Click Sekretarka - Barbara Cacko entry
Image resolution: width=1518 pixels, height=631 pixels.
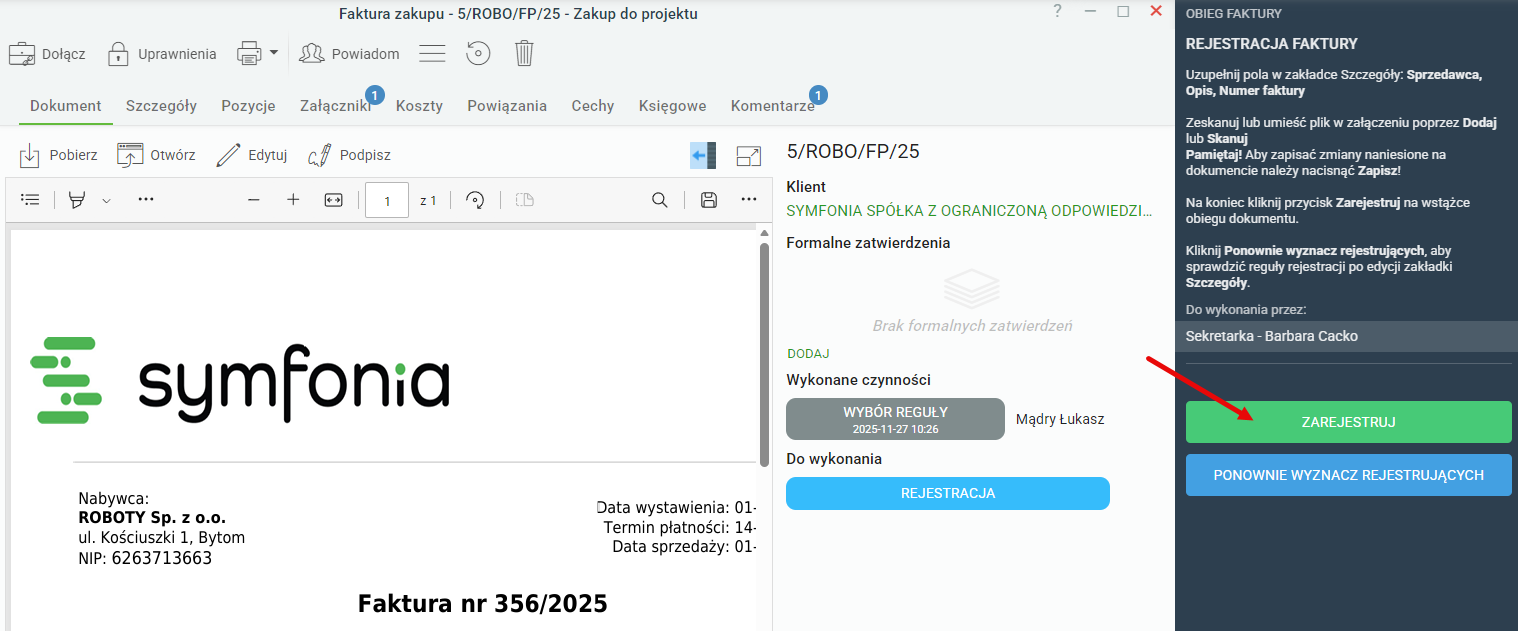(1346, 336)
